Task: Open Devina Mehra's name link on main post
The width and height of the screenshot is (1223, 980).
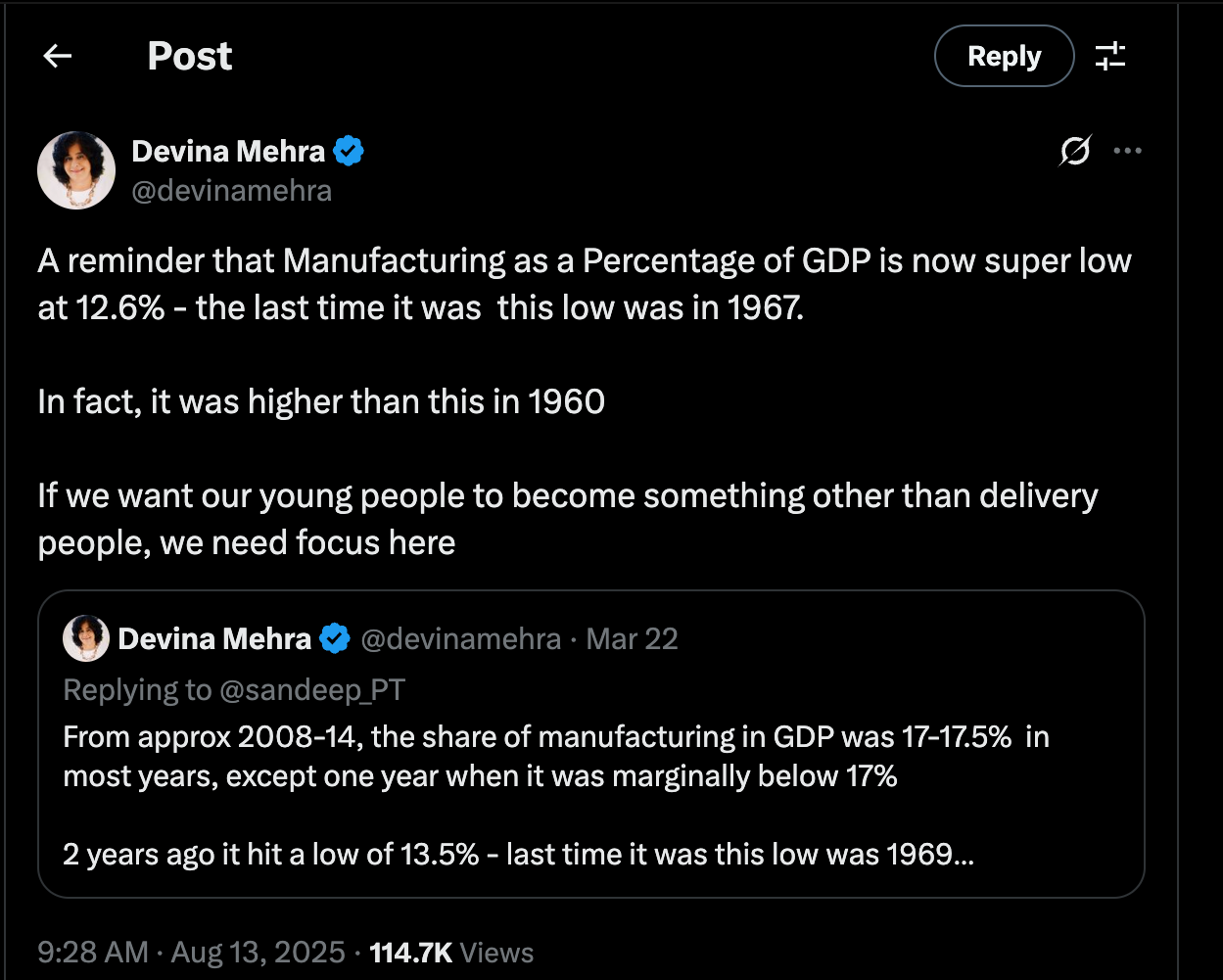Action: pyautogui.click(x=228, y=152)
